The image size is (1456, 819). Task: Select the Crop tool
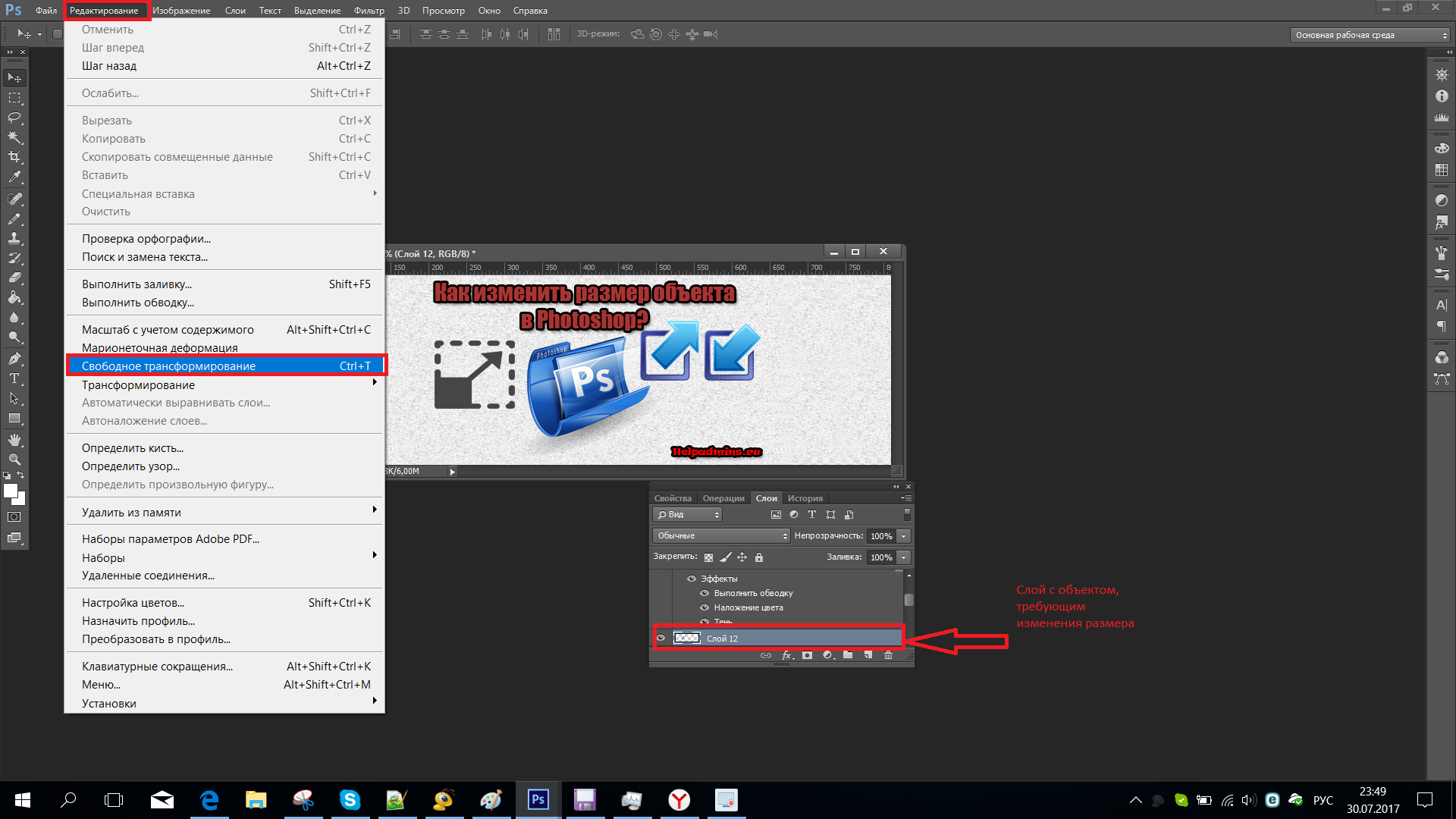(x=14, y=159)
